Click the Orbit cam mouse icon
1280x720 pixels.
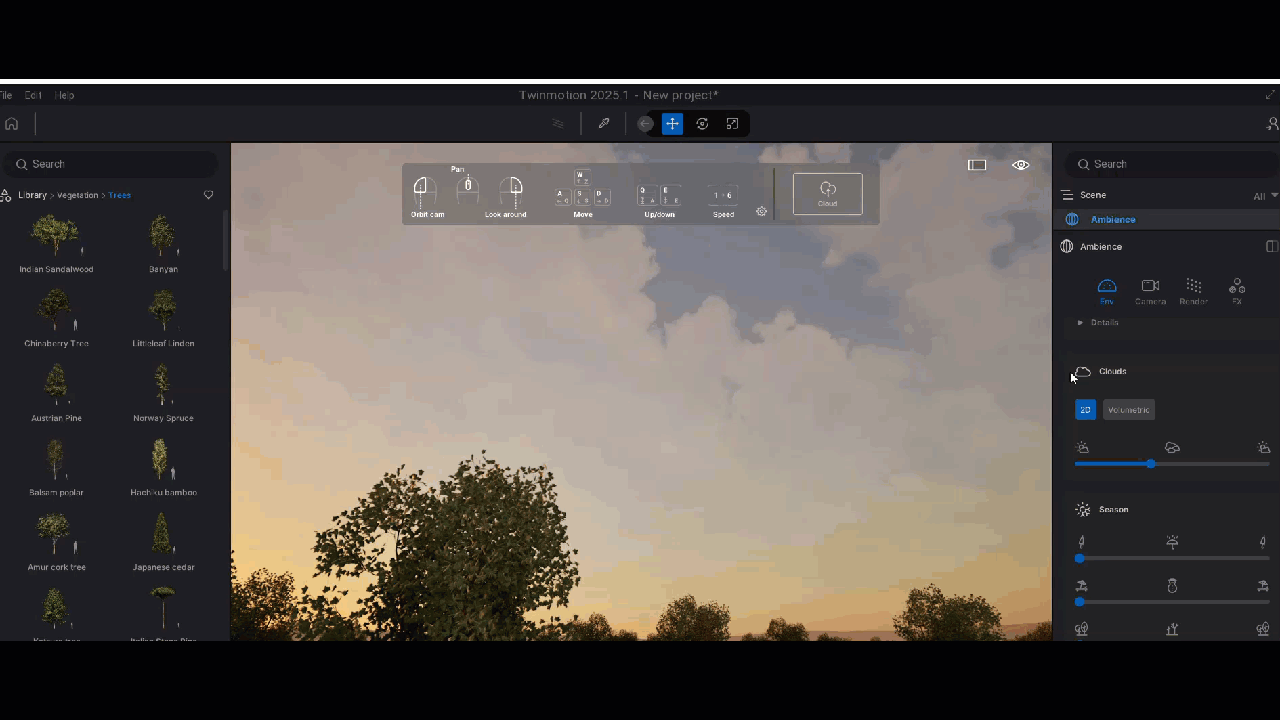click(x=424, y=192)
